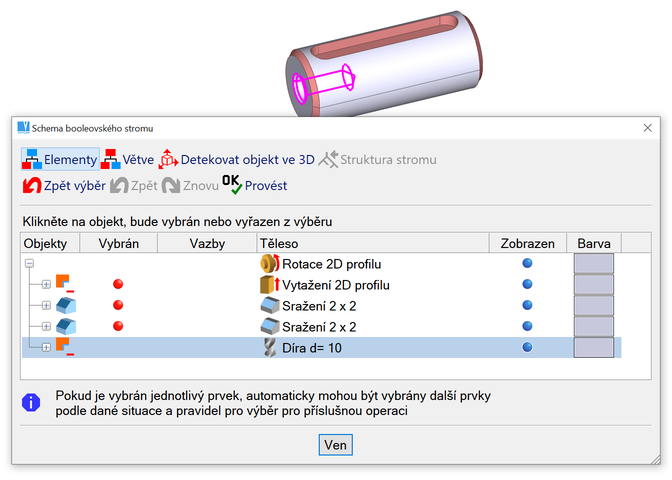Viewport: 672px width, 480px height.
Task: Click the Zpět výběr undo icon
Action: [x=31, y=185]
